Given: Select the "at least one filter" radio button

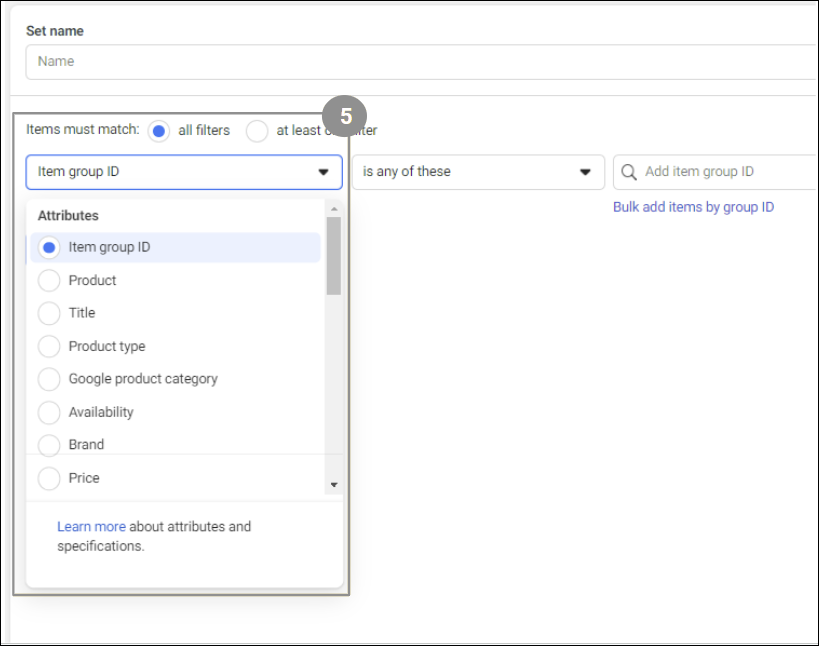Looking at the screenshot, I should point(257,131).
